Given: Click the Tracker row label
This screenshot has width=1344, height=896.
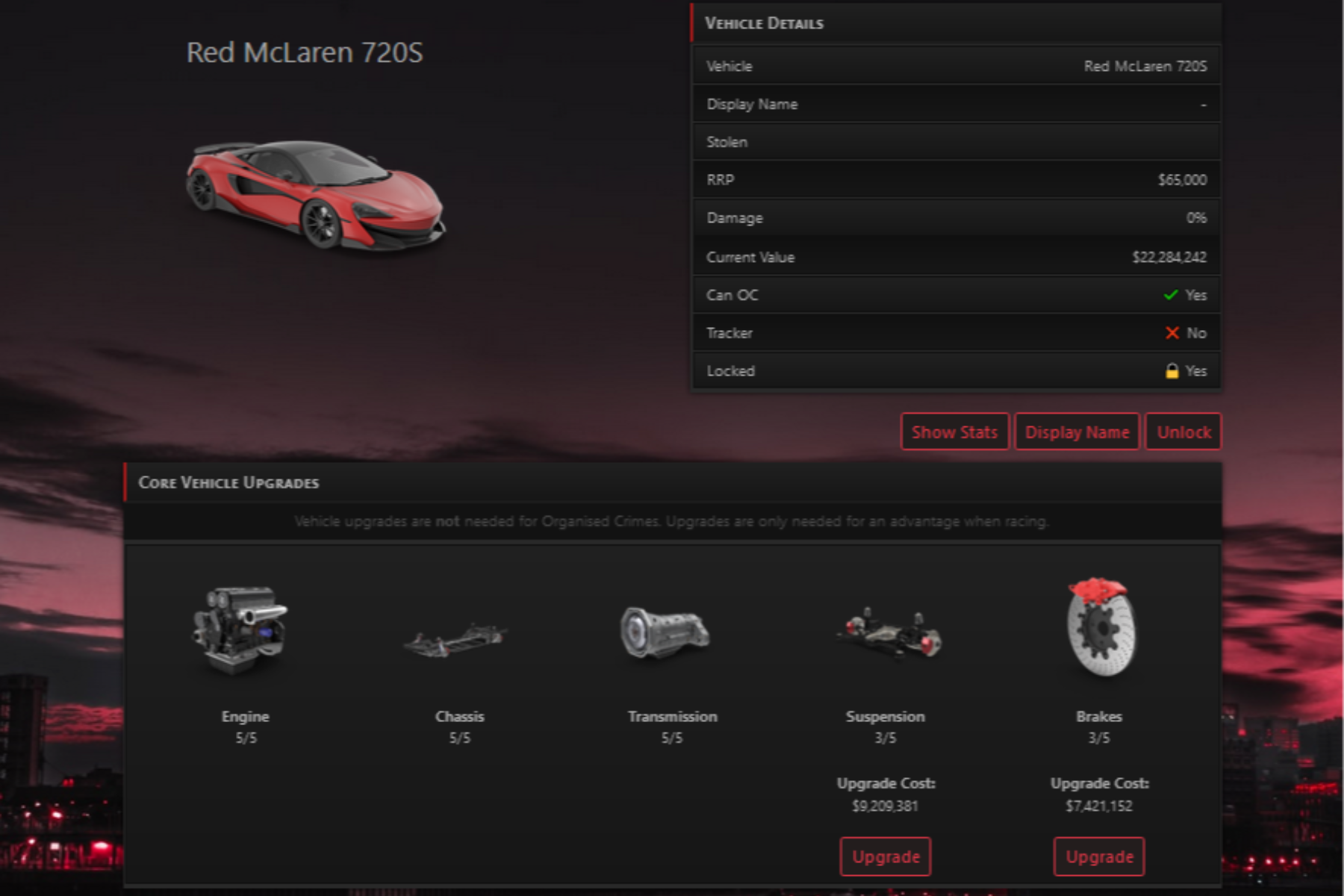Looking at the screenshot, I should (x=729, y=333).
